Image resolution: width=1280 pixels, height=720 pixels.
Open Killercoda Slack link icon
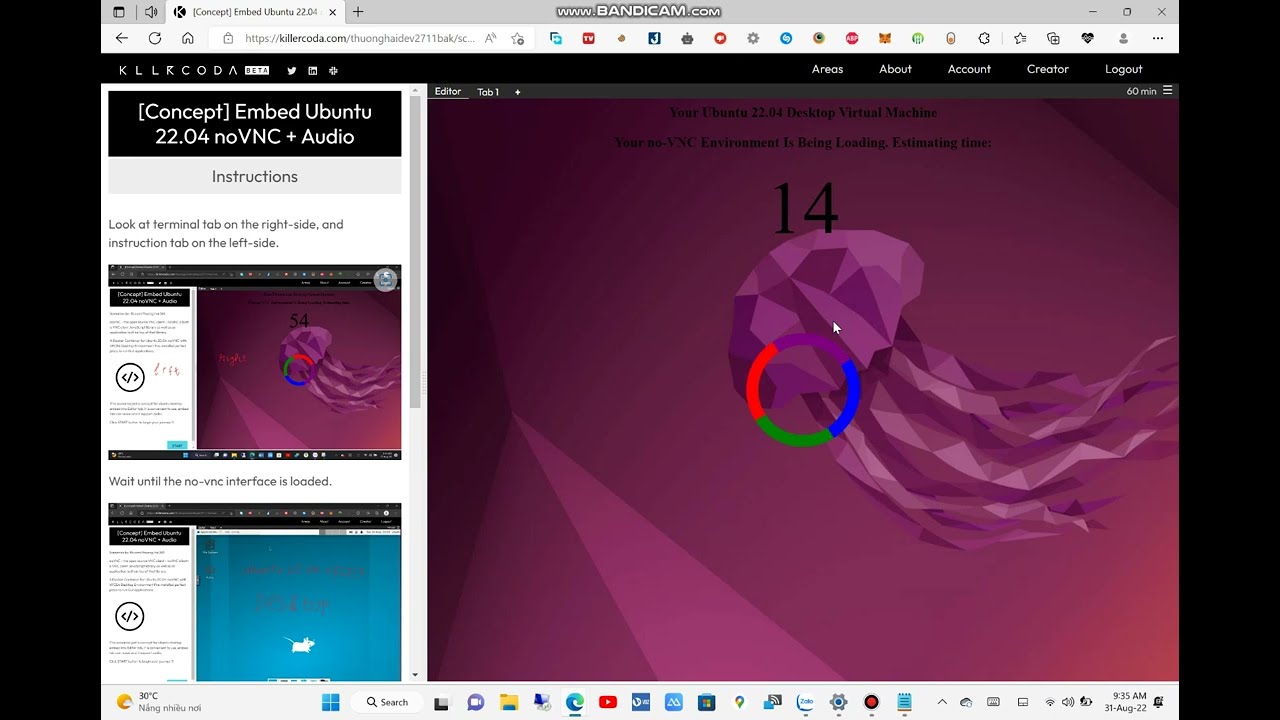(x=334, y=71)
